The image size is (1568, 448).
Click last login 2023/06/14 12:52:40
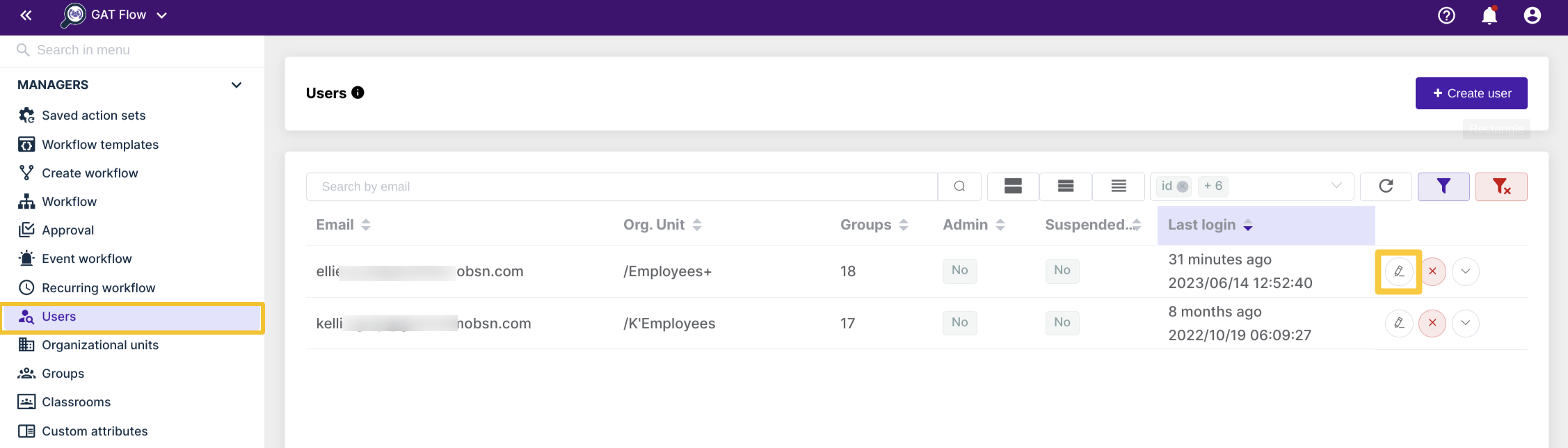click(1240, 283)
